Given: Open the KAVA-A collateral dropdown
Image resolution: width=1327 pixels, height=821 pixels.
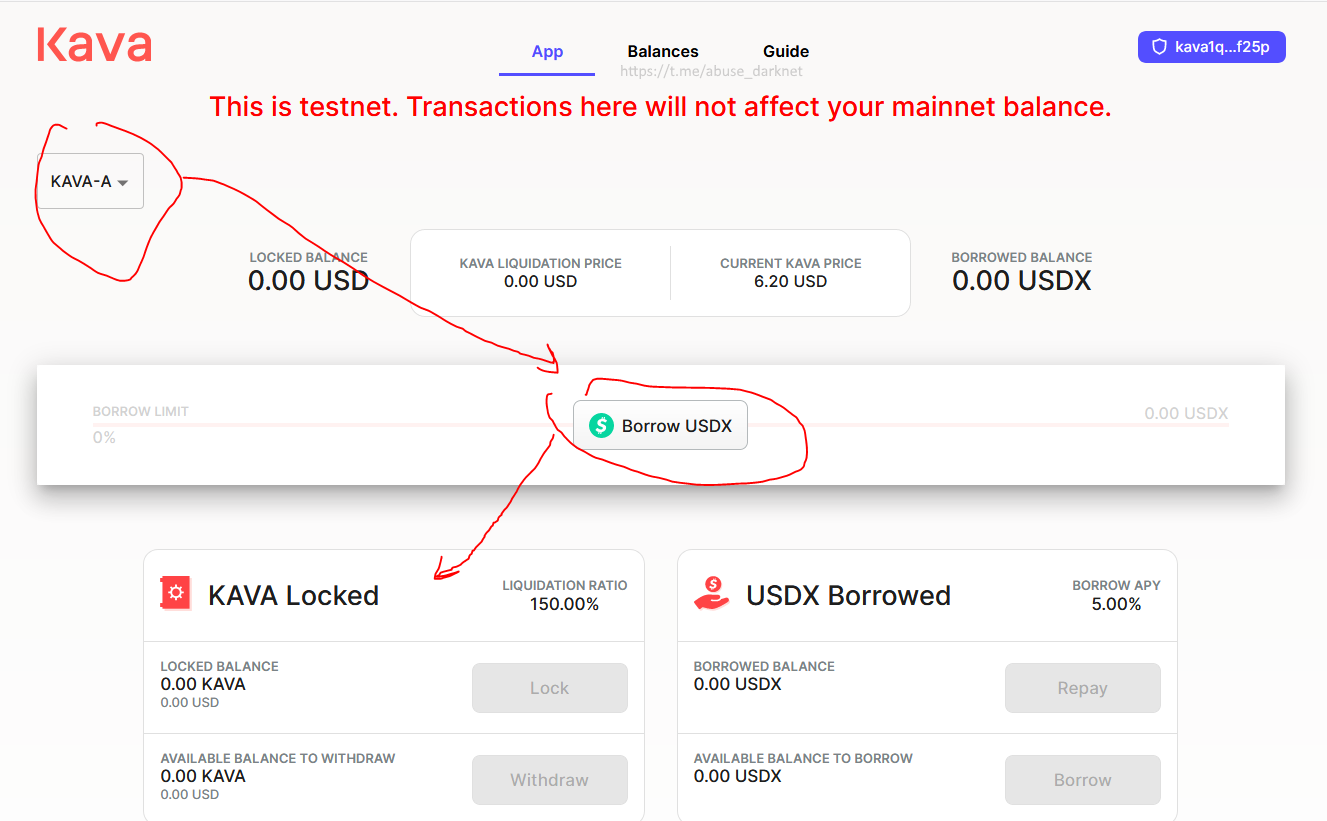Looking at the screenshot, I should coord(90,182).
